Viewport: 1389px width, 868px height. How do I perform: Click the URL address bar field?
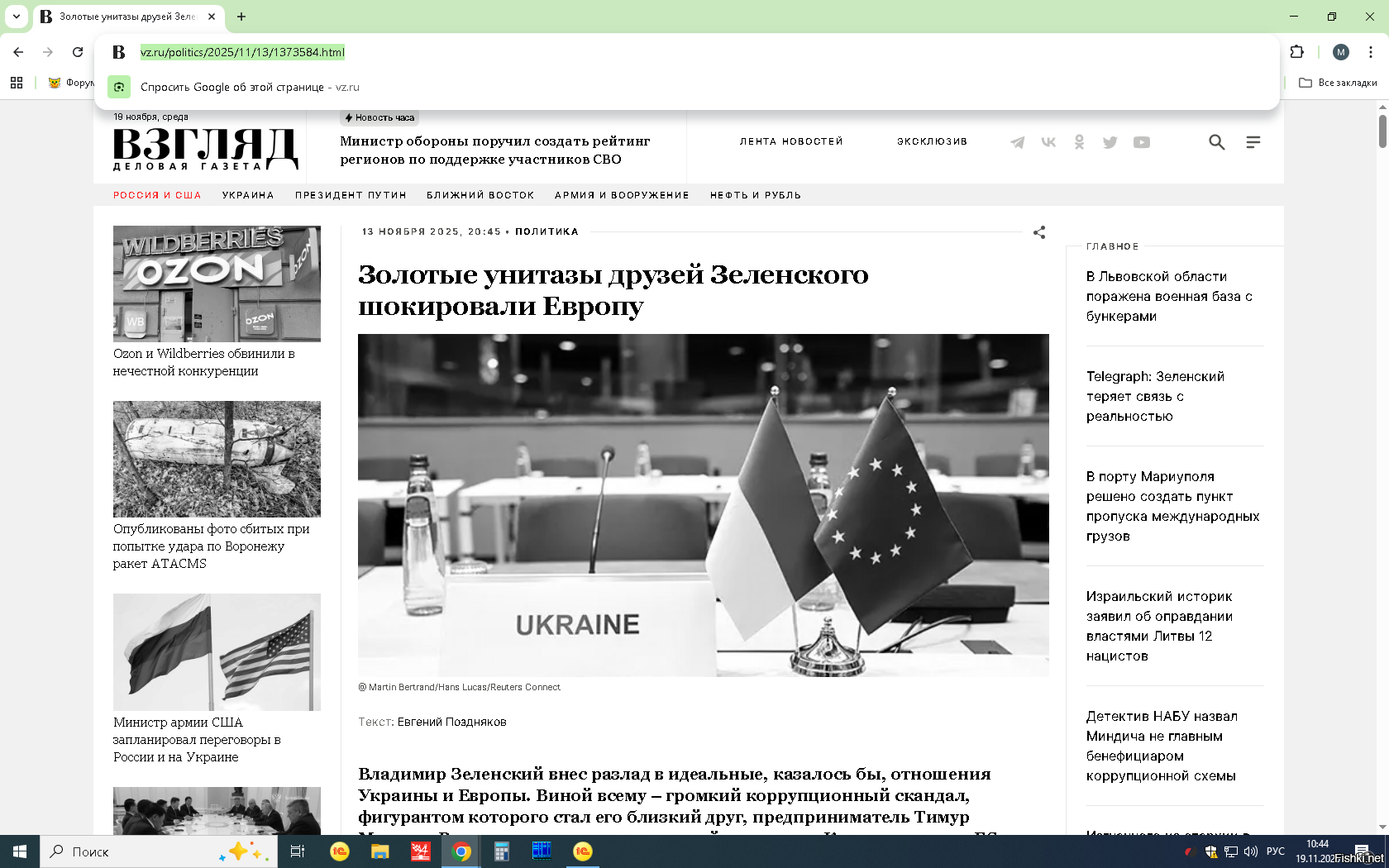tap(579, 52)
